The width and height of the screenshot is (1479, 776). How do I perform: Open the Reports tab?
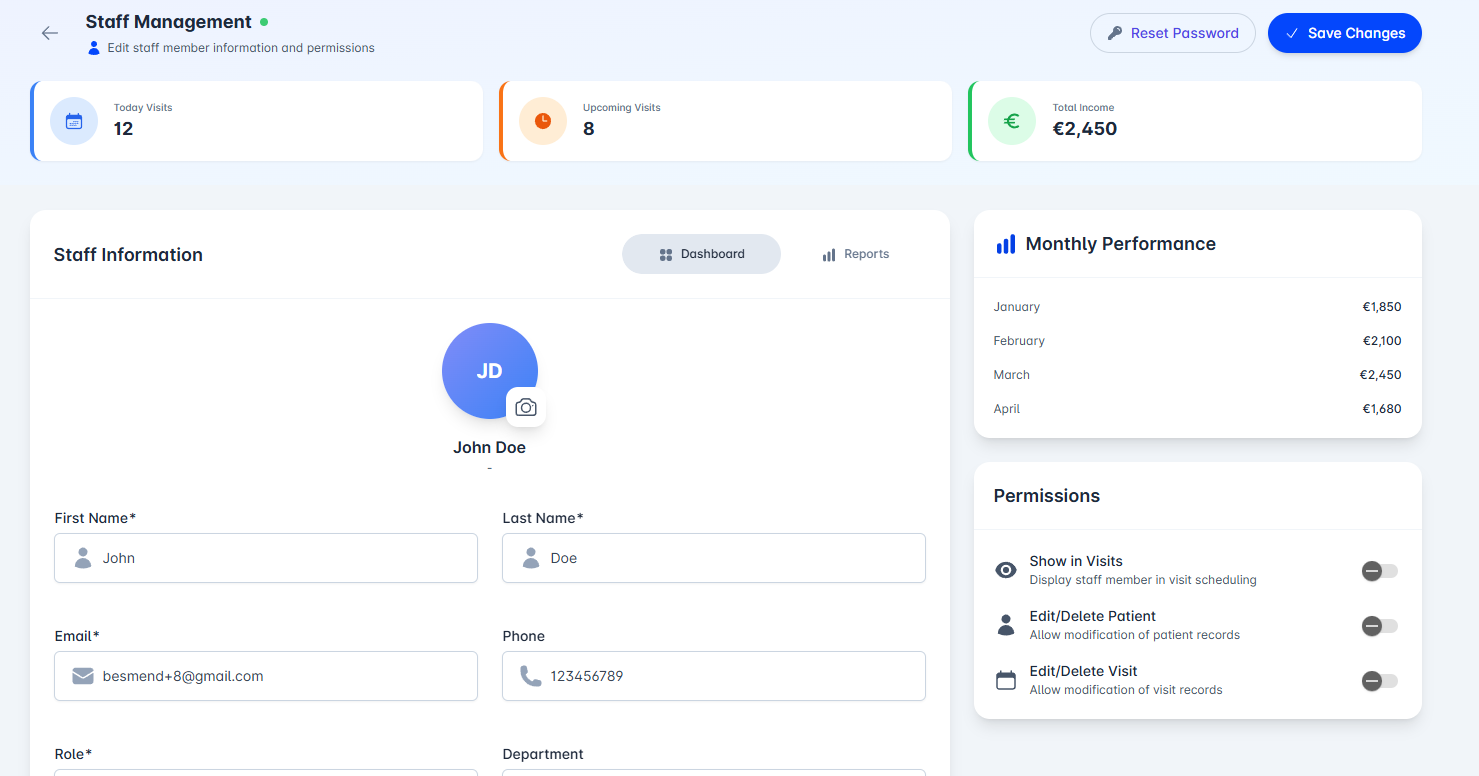855,254
